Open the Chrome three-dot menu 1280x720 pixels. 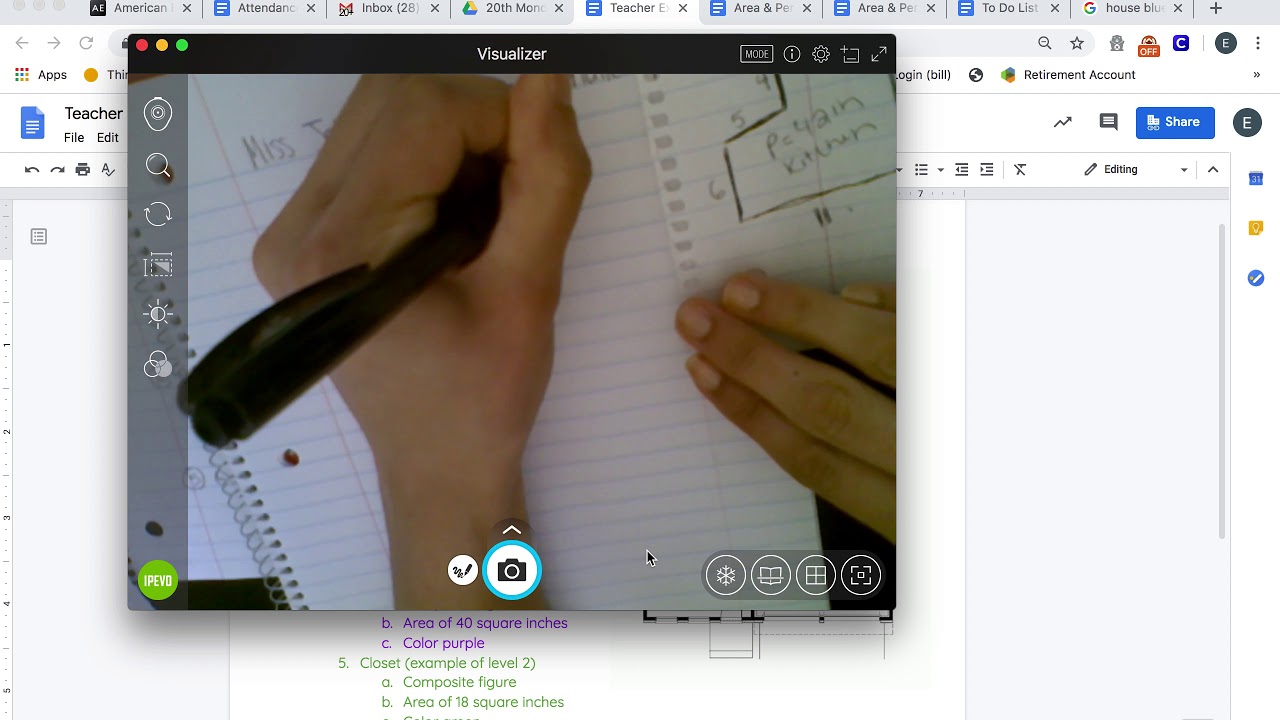tap(1257, 43)
